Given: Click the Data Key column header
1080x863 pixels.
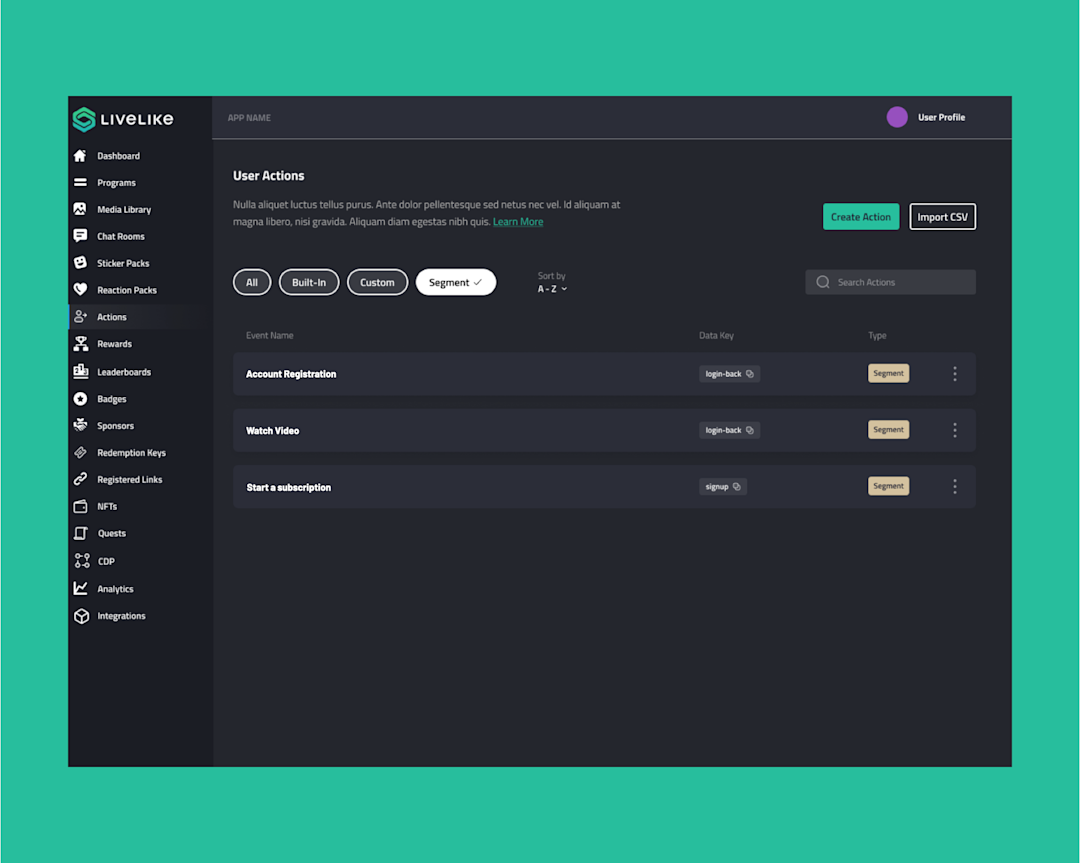Looking at the screenshot, I should (x=716, y=335).
